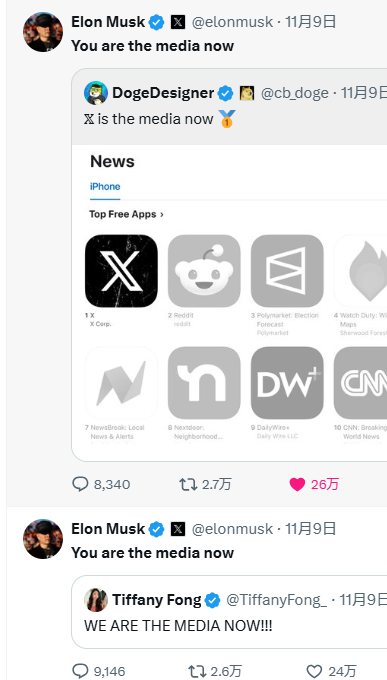Unlike the first tweet with pink heart

297,484
